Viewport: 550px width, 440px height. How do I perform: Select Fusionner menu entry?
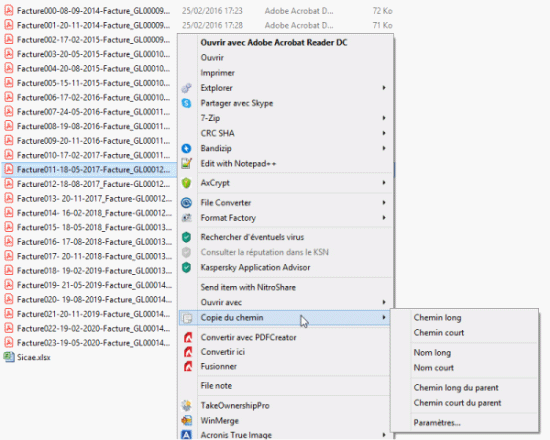pyautogui.click(x=219, y=367)
